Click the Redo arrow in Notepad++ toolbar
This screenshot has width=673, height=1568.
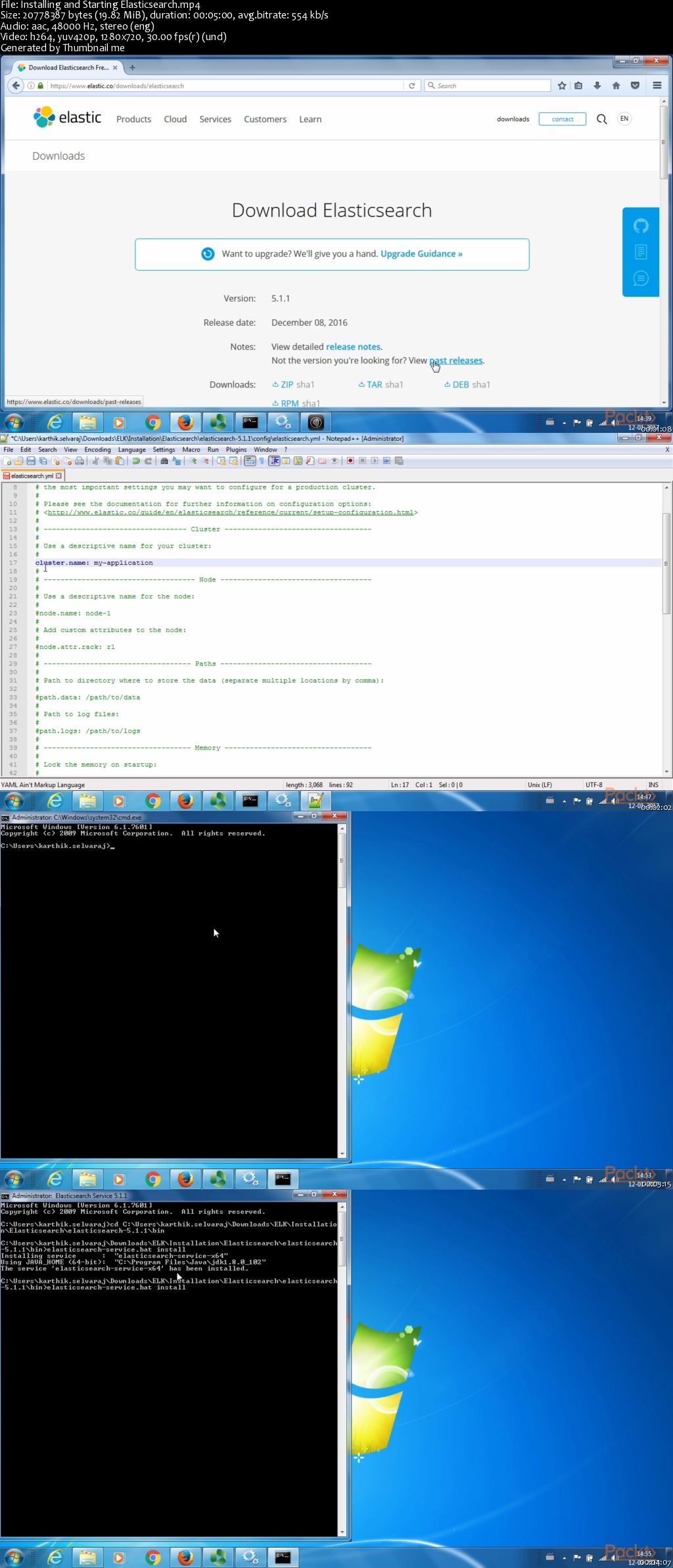149,460
